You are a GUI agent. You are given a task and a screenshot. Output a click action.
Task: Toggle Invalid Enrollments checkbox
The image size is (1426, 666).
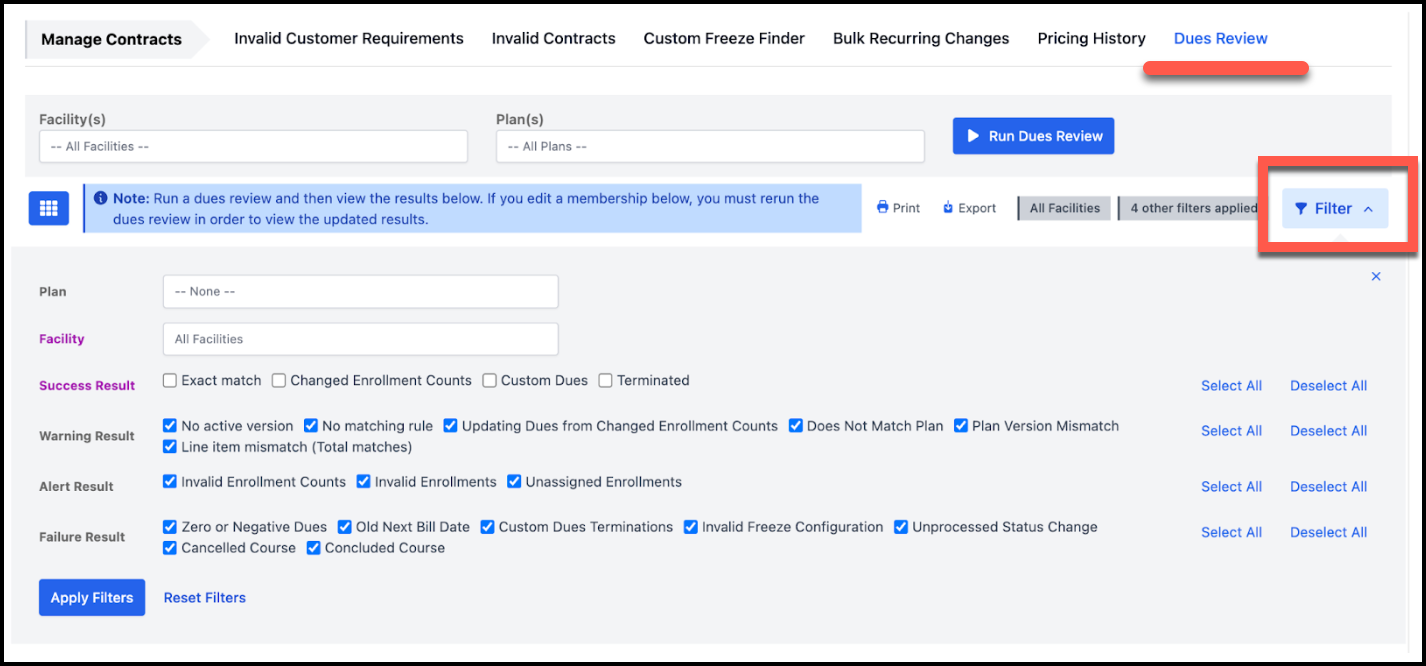tap(364, 482)
